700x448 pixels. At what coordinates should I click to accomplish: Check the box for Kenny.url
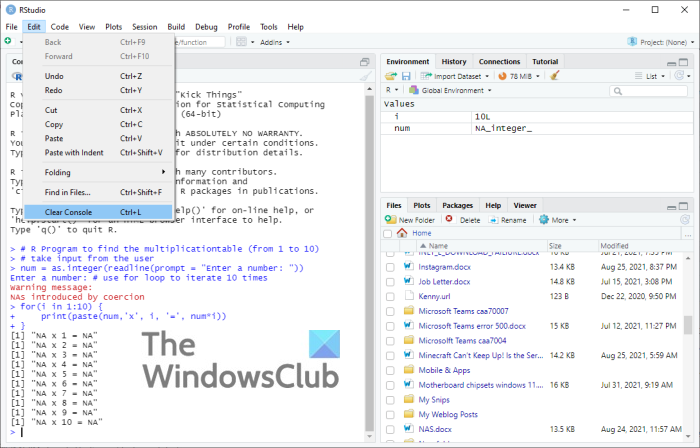click(390, 297)
